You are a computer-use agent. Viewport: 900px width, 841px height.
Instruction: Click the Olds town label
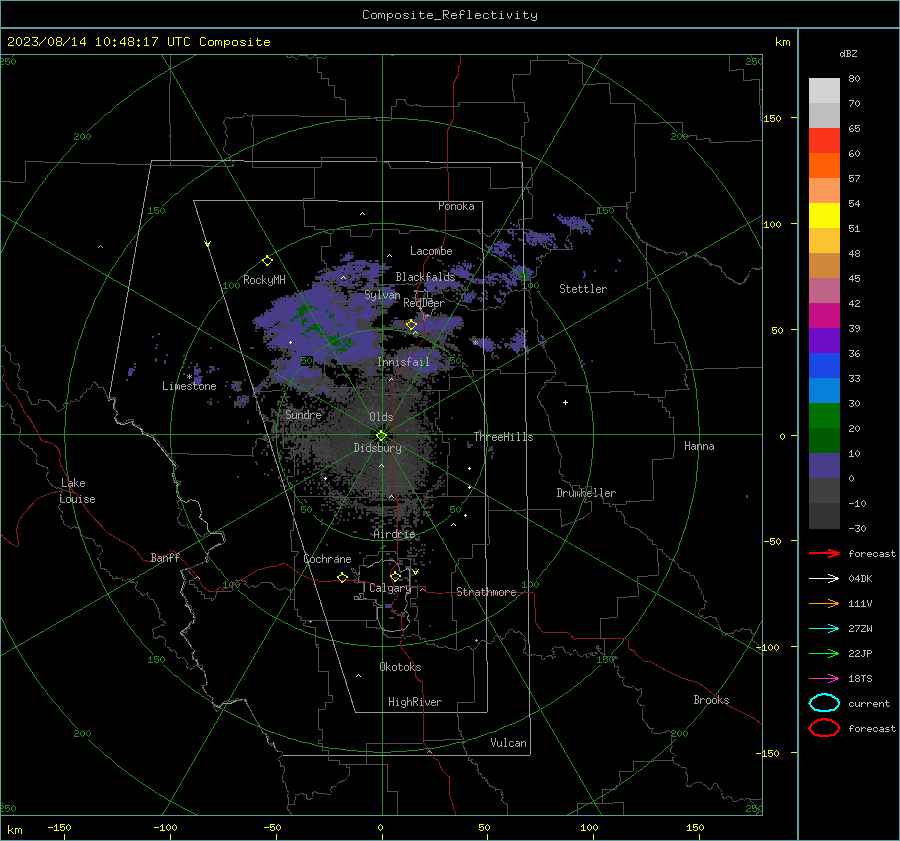coord(381,417)
